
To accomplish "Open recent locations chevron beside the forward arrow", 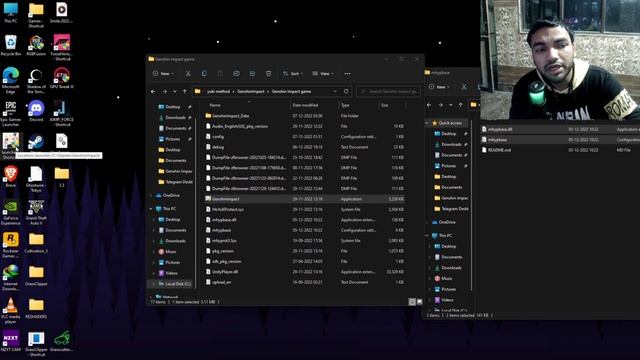I will pyautogui.click(x=175, y=91).
